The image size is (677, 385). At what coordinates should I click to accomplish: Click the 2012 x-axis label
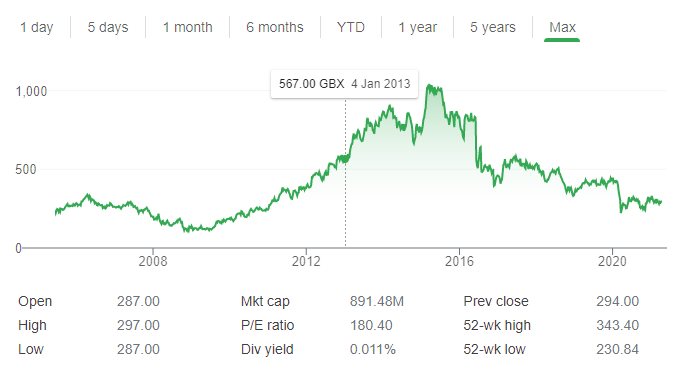tap(306, 261)
